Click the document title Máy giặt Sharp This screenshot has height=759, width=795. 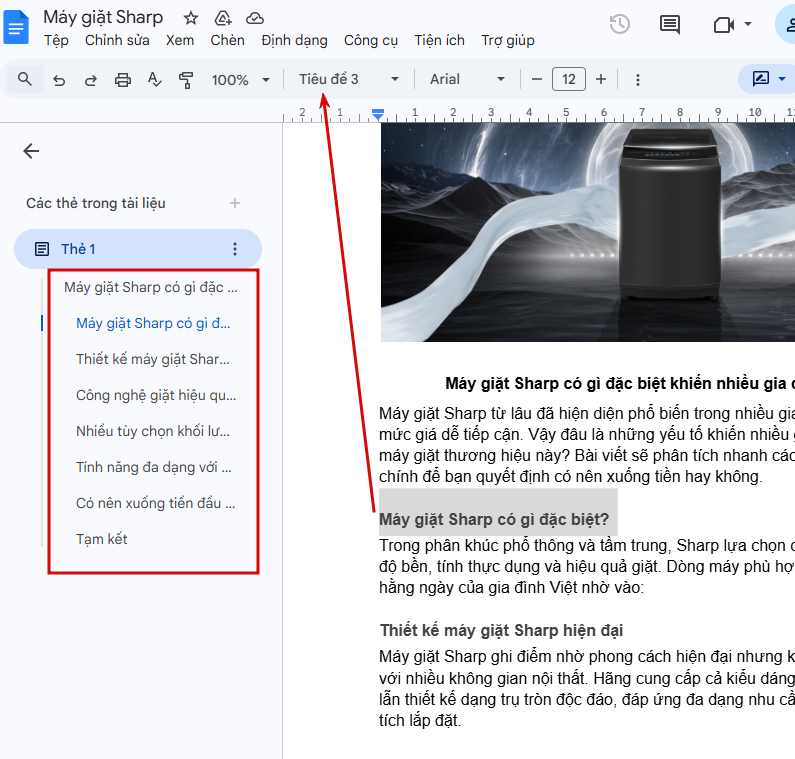(103, 17)
